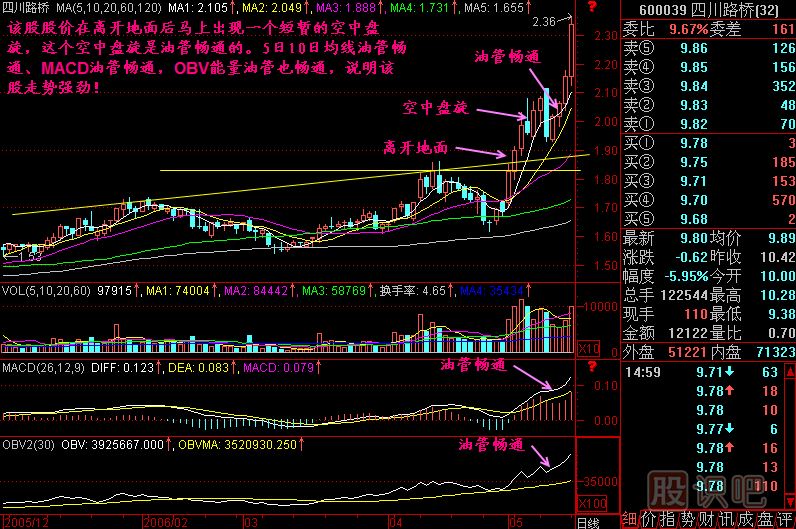Click the X10 volume scale indicator
This screenshot has height=529, width=796.
click(x=591, y=347)
